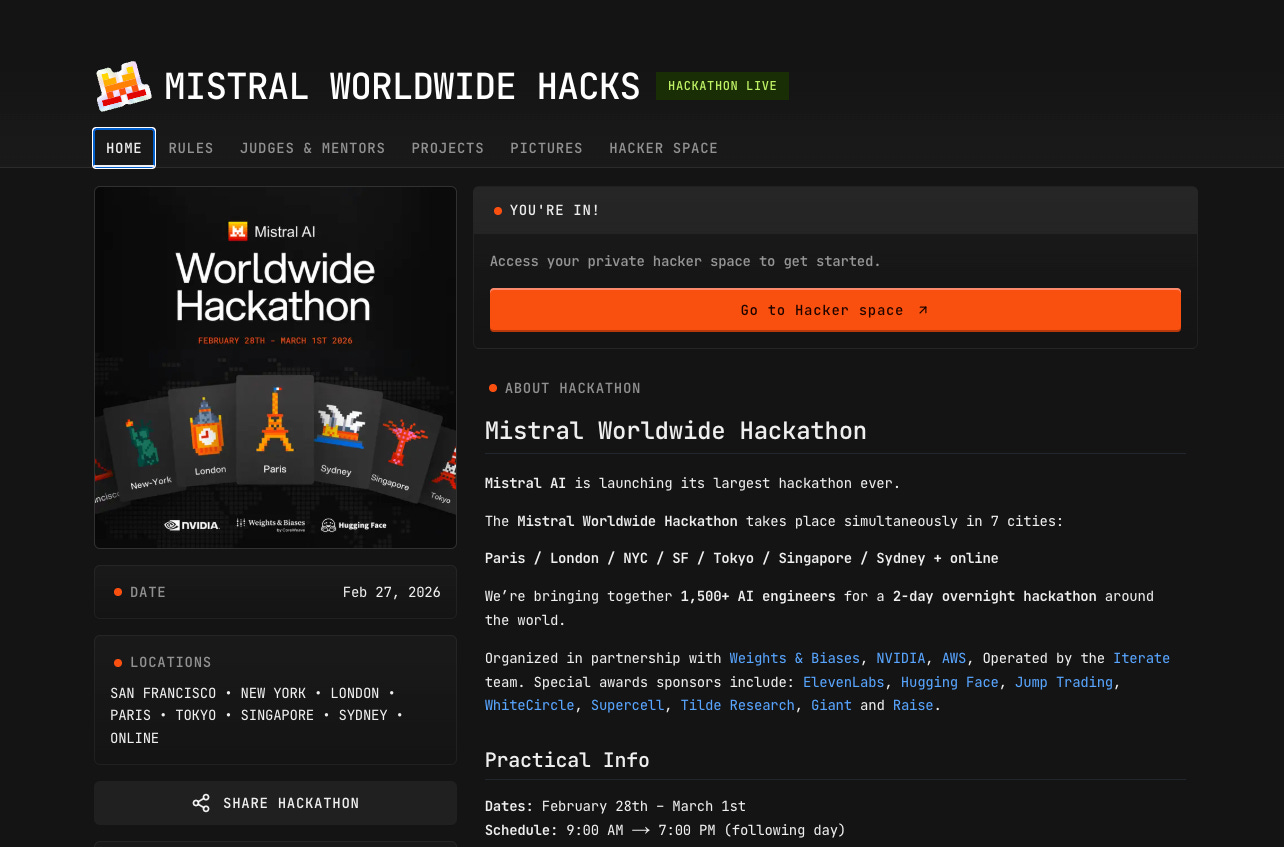The image size is (1284, 847).
Task: Open the Pictures tab
Action: coord(546,148)
